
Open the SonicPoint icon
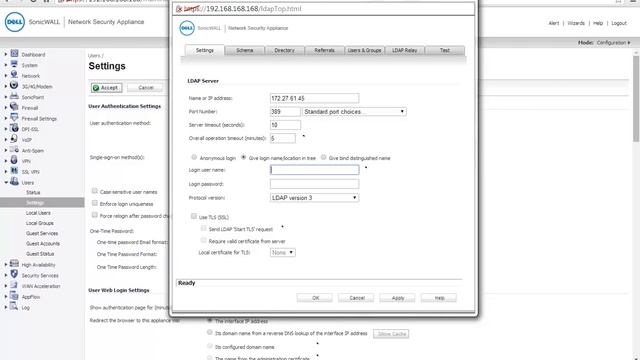(x=14, y=96)
